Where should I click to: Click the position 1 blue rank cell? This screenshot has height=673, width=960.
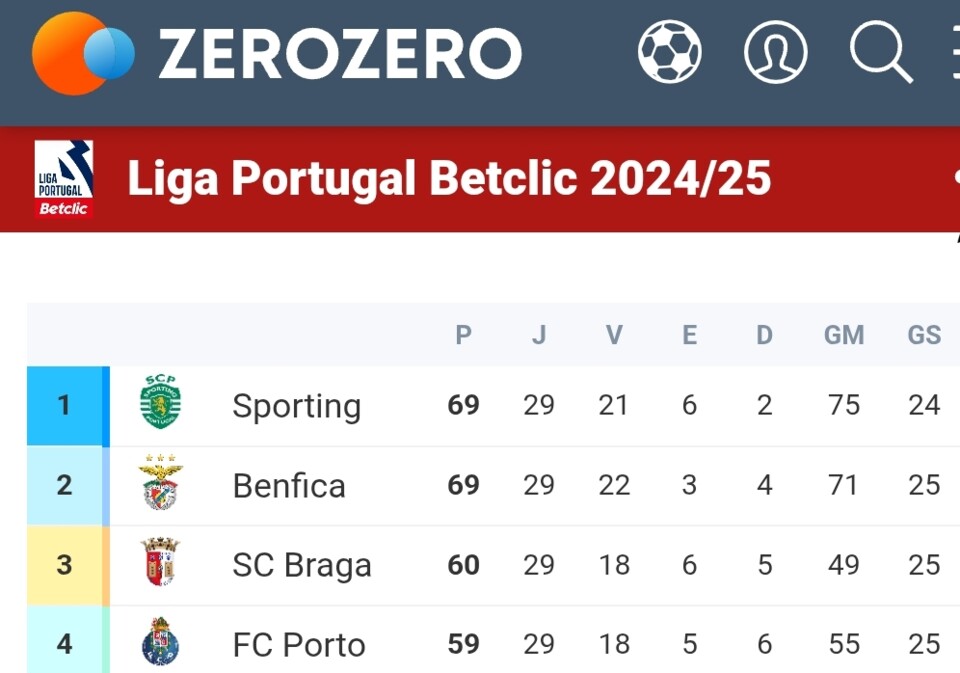click(x=65, y=405)
